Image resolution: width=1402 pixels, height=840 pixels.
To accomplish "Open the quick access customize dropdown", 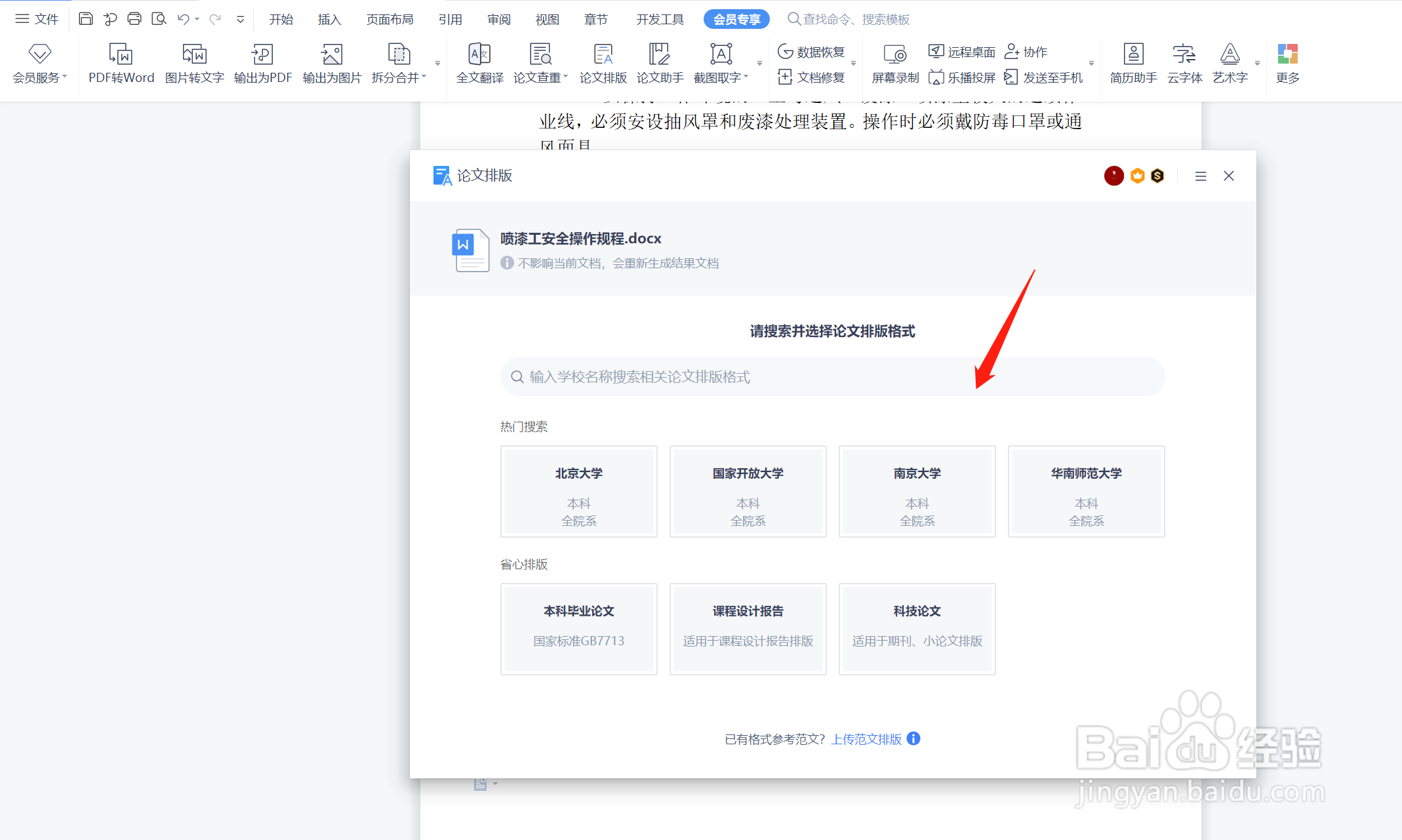I will click(x=241, y=19).
